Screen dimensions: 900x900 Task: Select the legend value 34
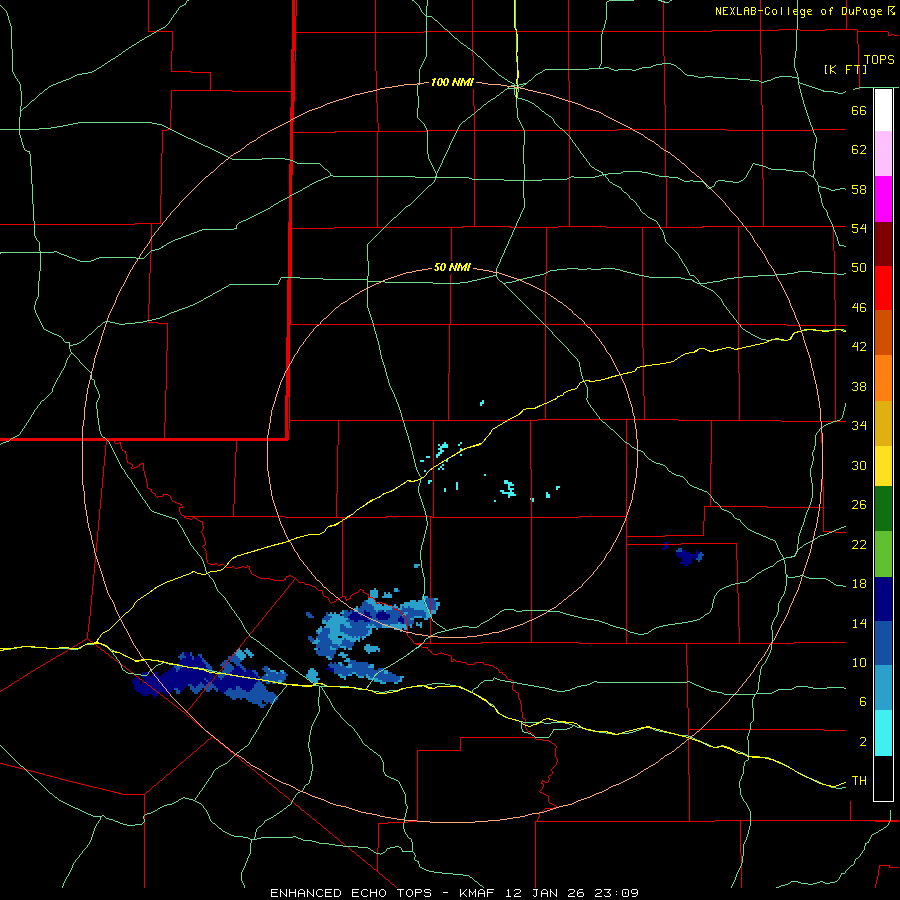coord(859,426)
